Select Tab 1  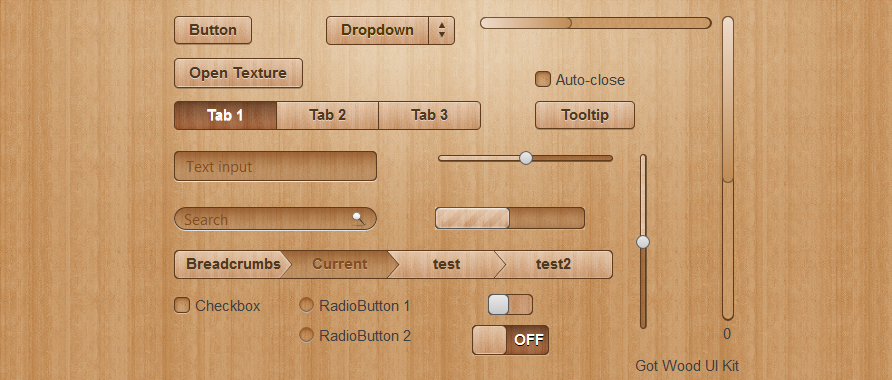pyautogui.click(x=225, y=115)
